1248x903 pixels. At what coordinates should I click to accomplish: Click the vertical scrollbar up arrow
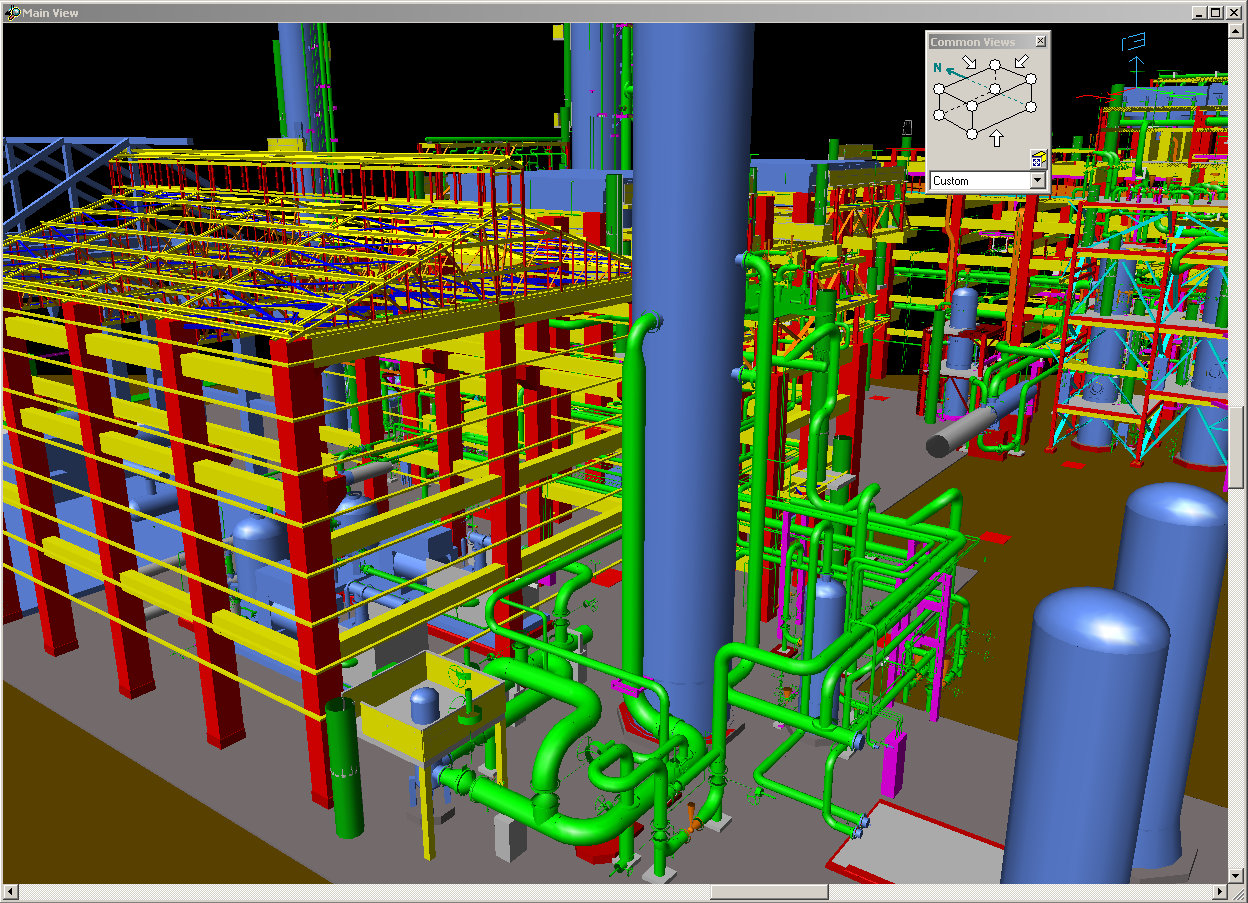pos(1238,30)
